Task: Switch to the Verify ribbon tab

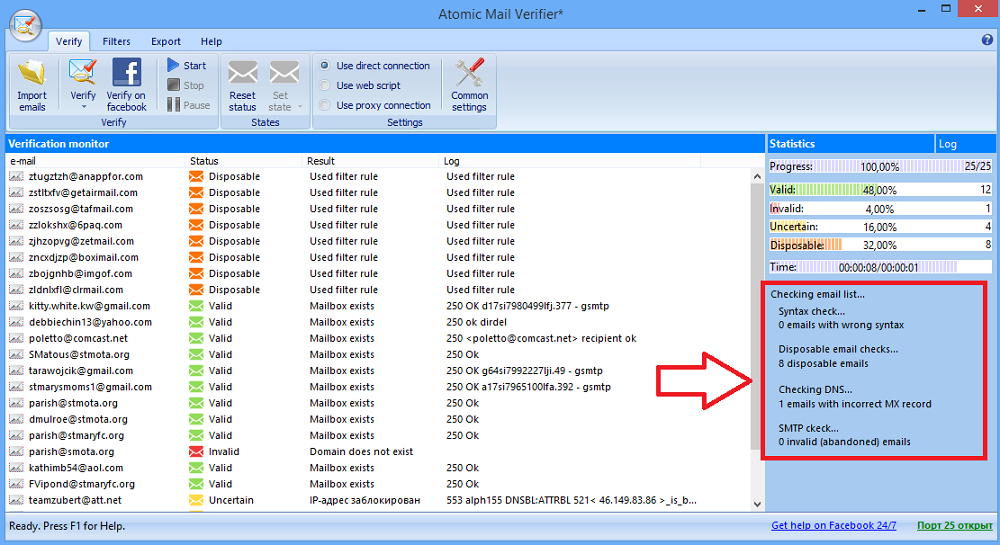Action: point(69,41)
